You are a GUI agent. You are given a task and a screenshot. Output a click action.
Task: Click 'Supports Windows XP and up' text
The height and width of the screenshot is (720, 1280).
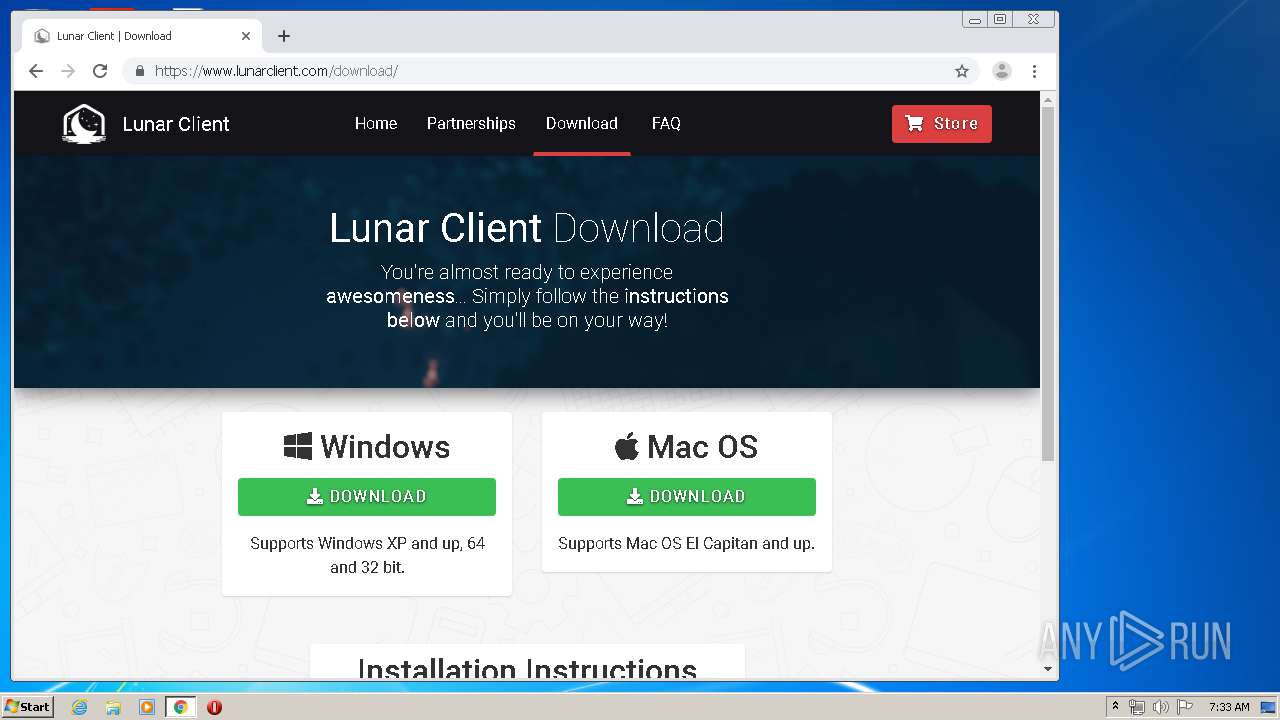367,555
